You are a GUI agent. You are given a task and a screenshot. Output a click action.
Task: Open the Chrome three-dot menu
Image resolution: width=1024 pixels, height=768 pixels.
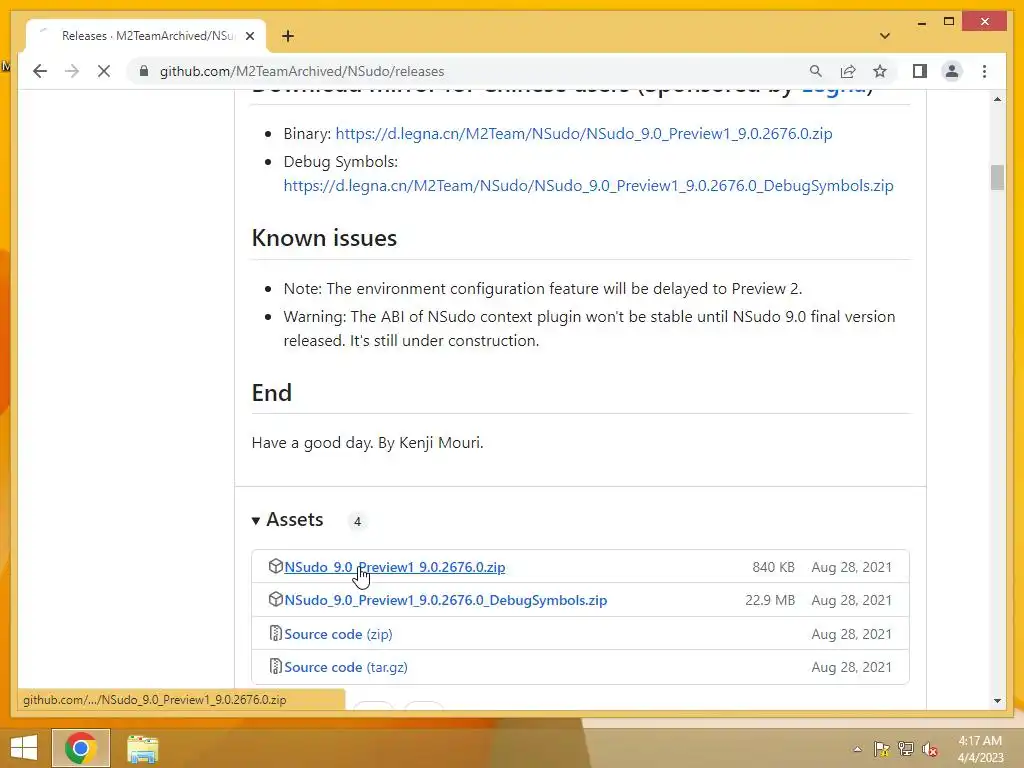point(984,71)
